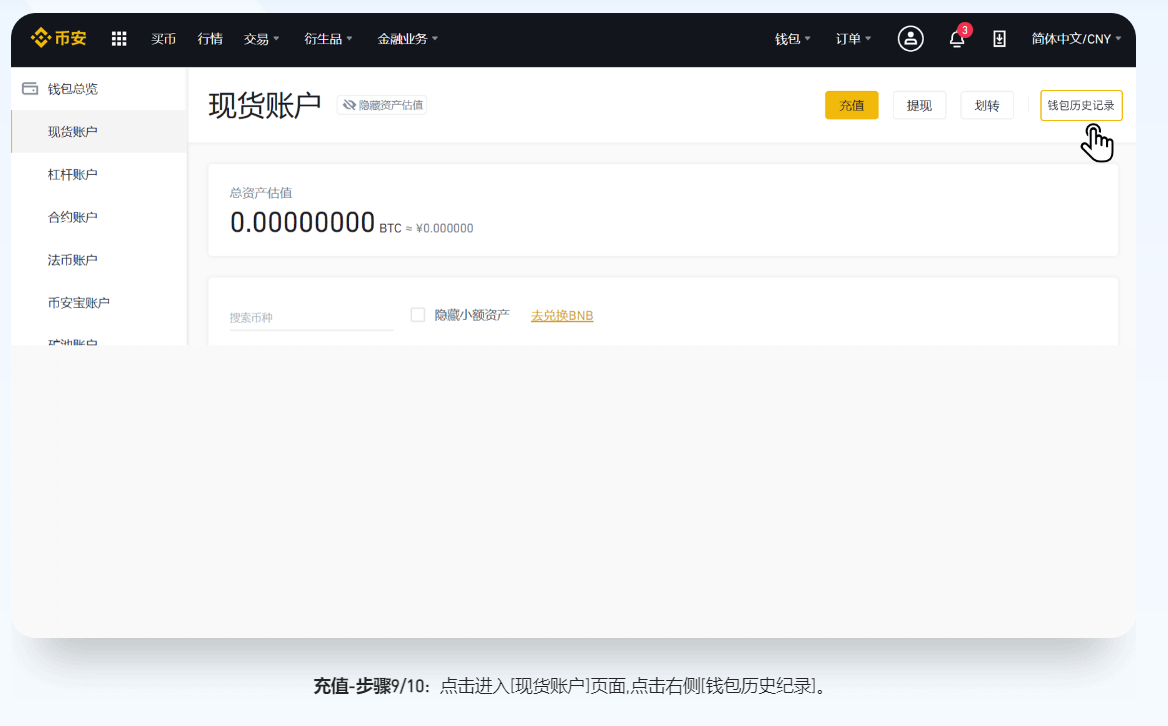The height and width of the screenshot is (726, 1168).
Task: Enable the 隐藏小额资产 checkbox
Action: coord(418,315)
